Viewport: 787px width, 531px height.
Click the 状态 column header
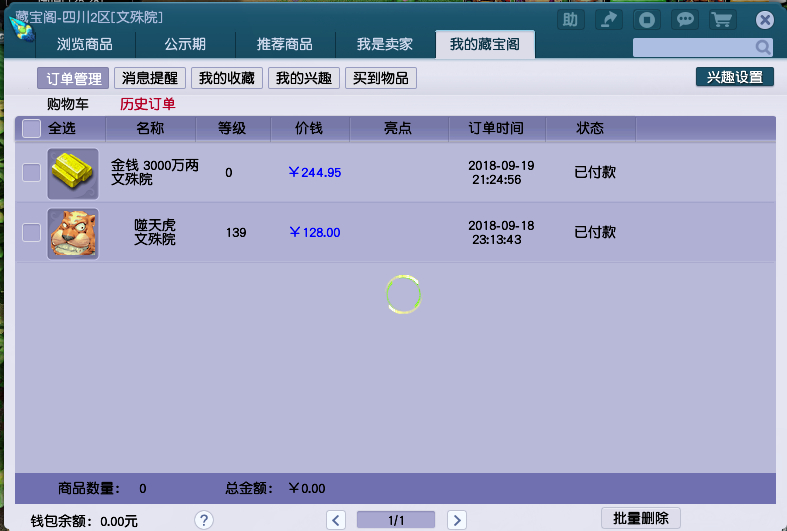coord(590,128)
